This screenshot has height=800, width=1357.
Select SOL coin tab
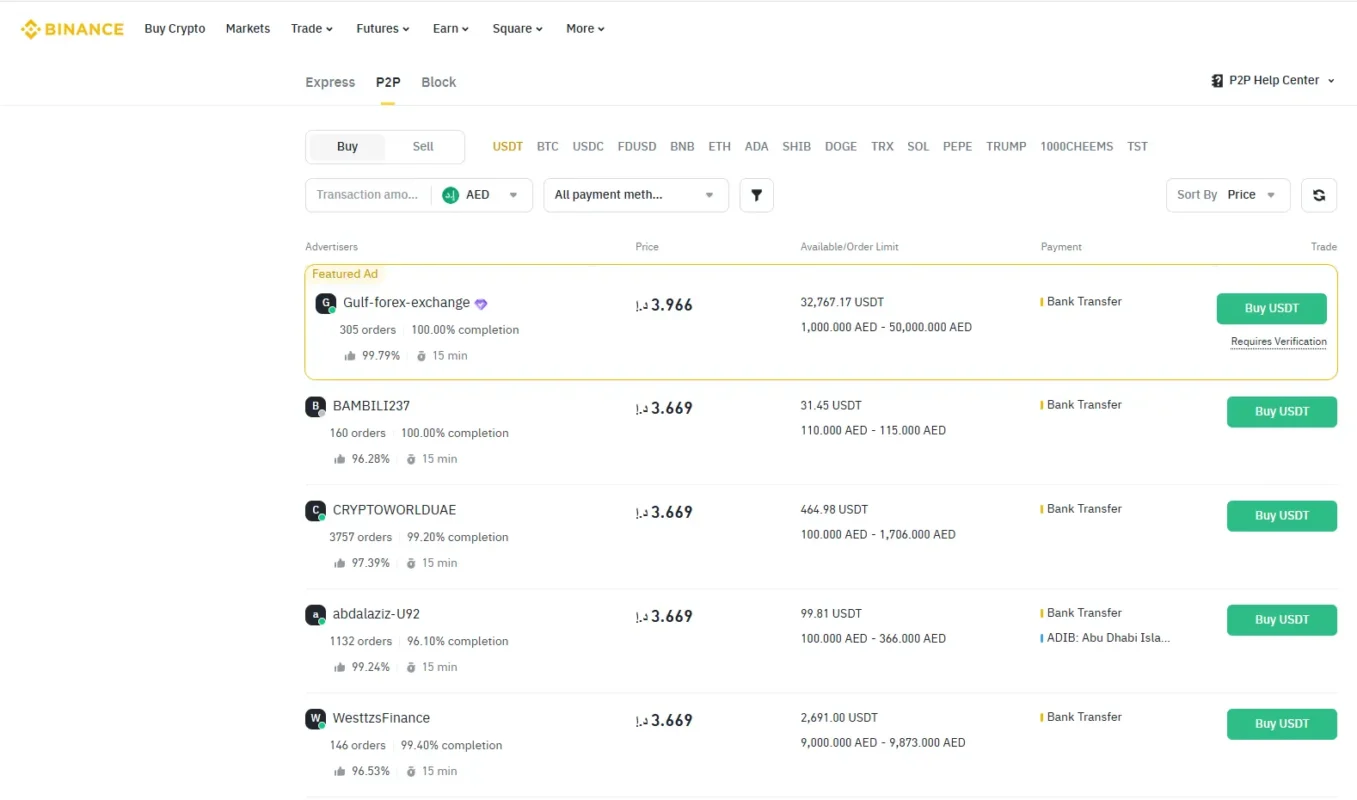click(x=918, y=147)
